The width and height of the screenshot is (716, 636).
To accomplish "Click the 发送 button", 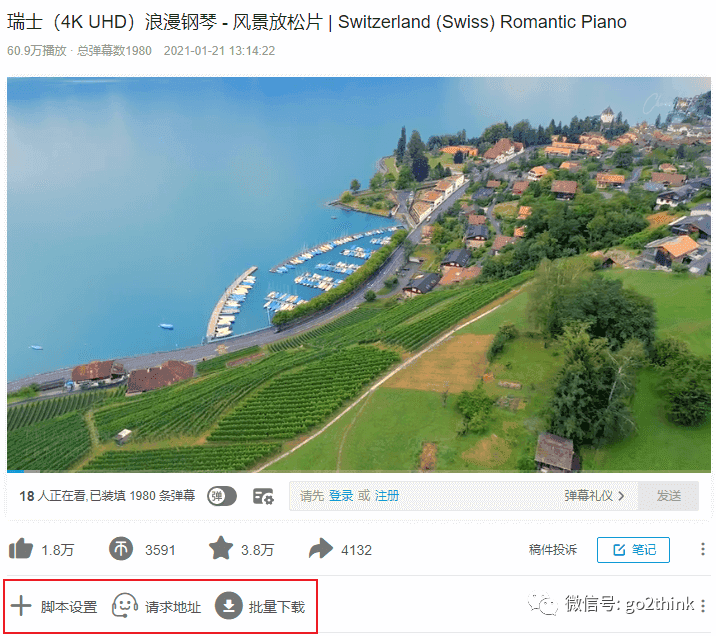I will [x=669, y=496].
